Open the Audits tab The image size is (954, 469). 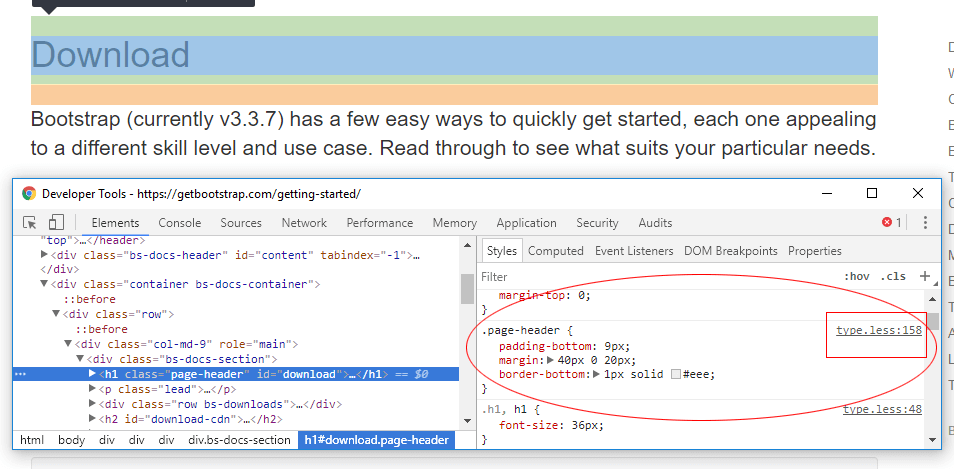coord(655,223)
